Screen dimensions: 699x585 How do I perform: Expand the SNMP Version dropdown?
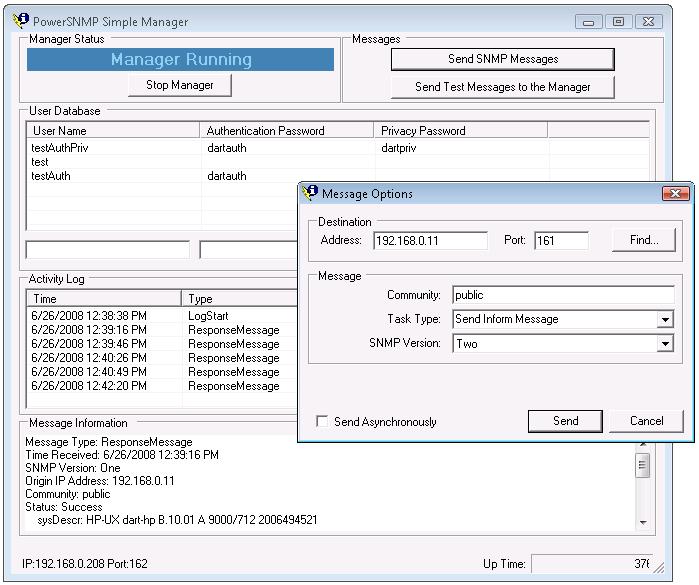[x=665, y=344]
